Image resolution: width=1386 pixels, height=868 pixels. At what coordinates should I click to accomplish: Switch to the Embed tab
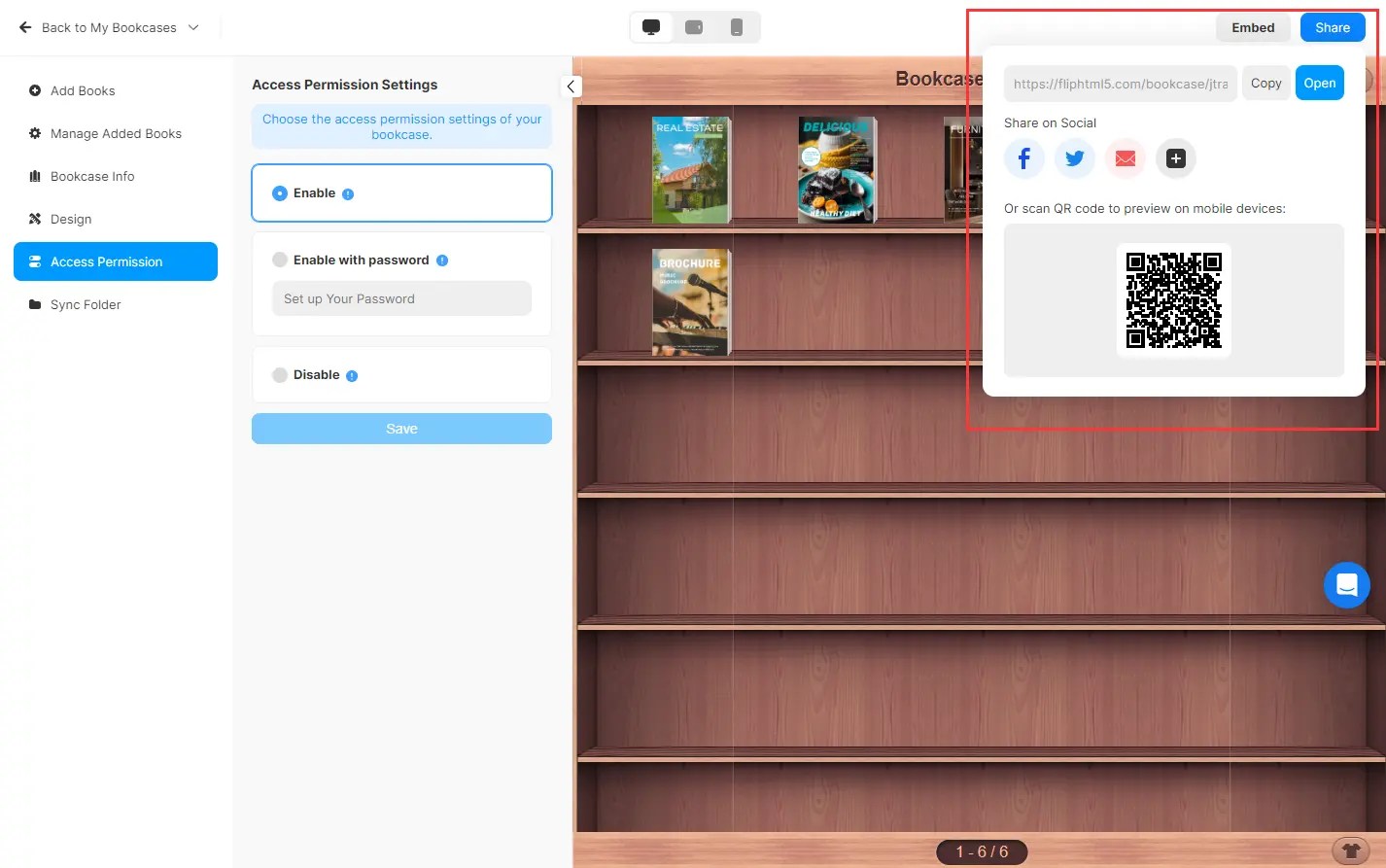click(x=1253, y=27)
